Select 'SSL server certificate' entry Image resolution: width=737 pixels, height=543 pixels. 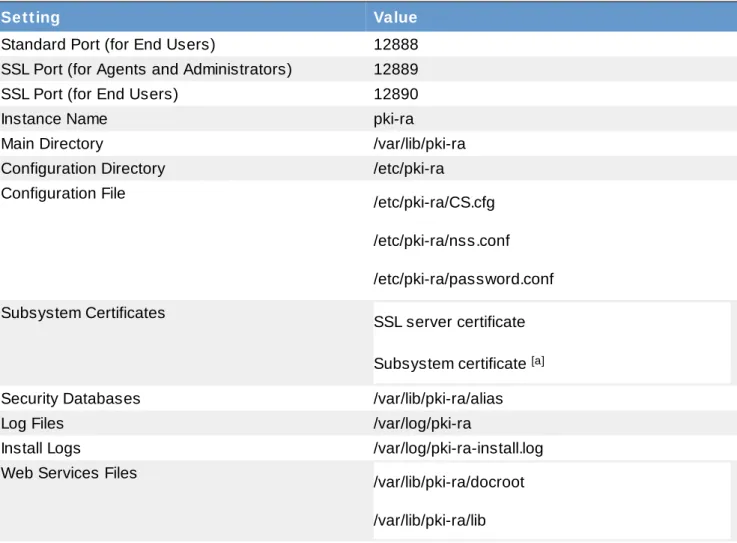449,322
